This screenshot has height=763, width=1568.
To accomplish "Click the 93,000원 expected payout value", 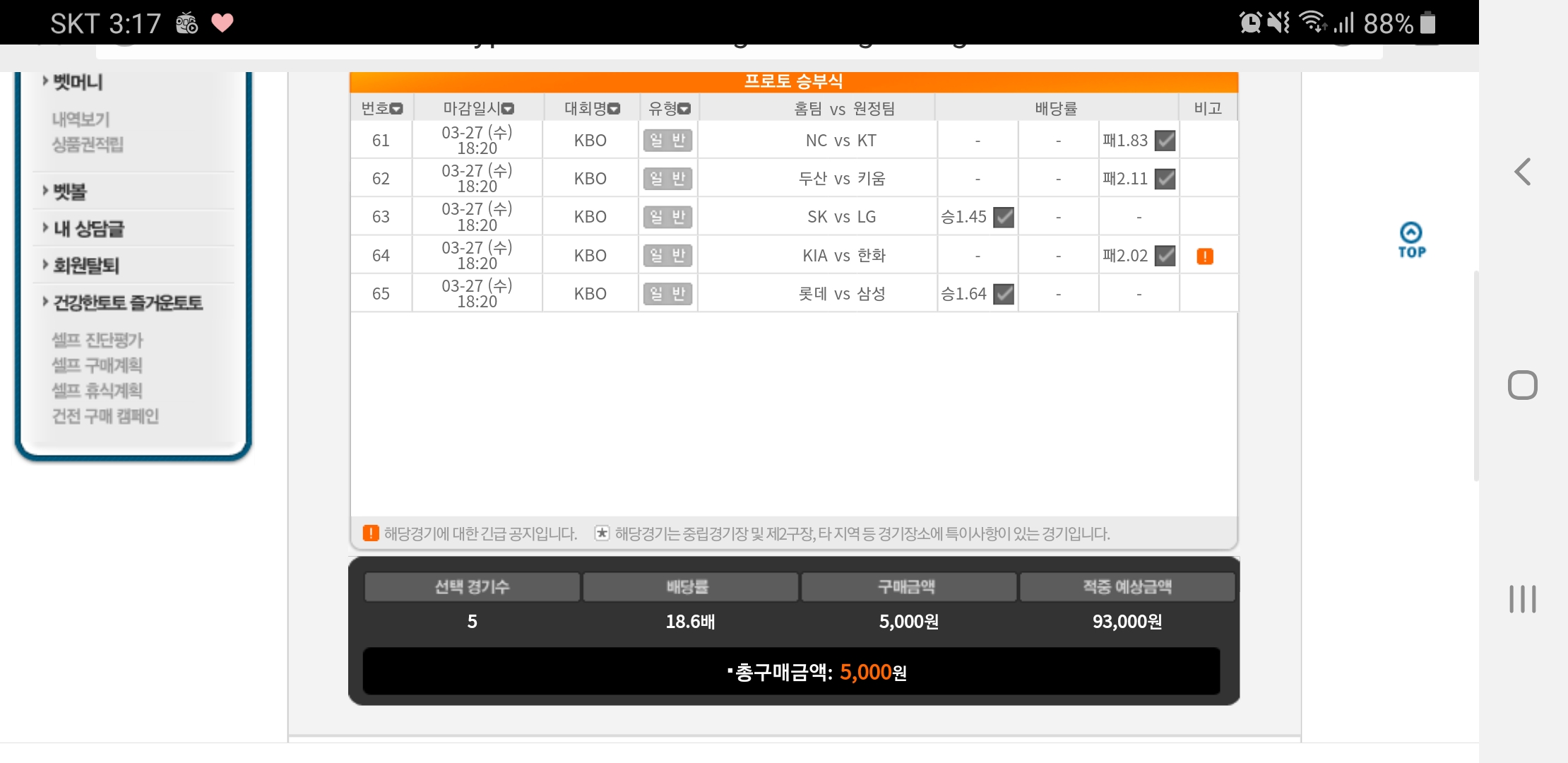I will 1127,622.
